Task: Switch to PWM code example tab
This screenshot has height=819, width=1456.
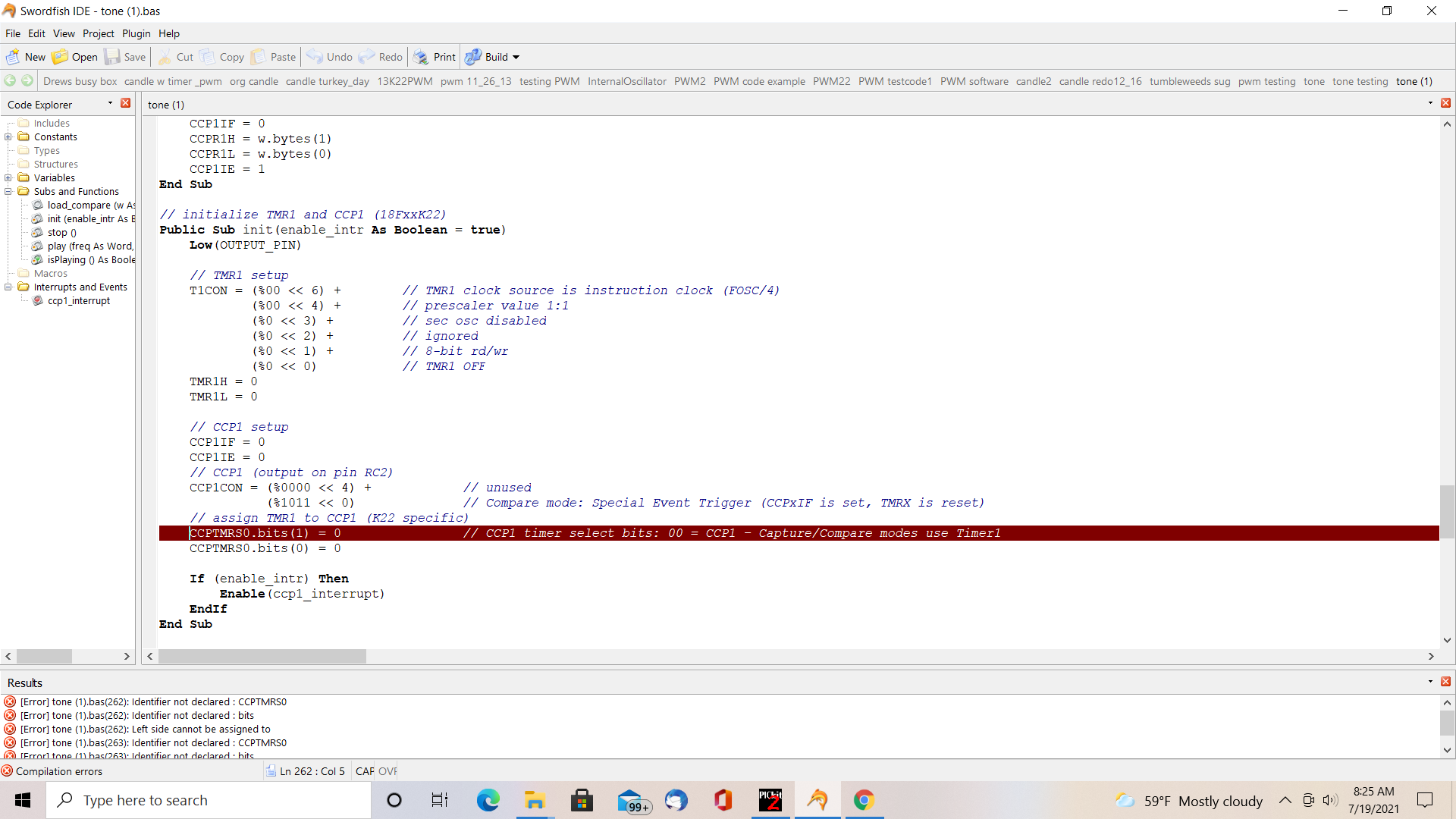Action: coord(759,81)
